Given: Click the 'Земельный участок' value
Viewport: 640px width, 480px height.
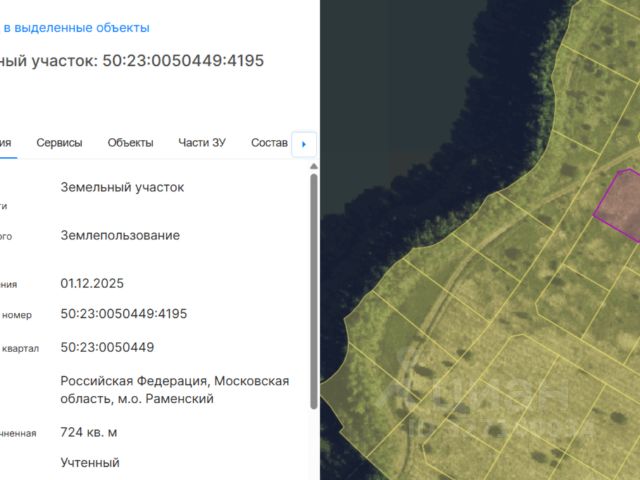Looking at the screenshot, I should click(x=122, y=187).
